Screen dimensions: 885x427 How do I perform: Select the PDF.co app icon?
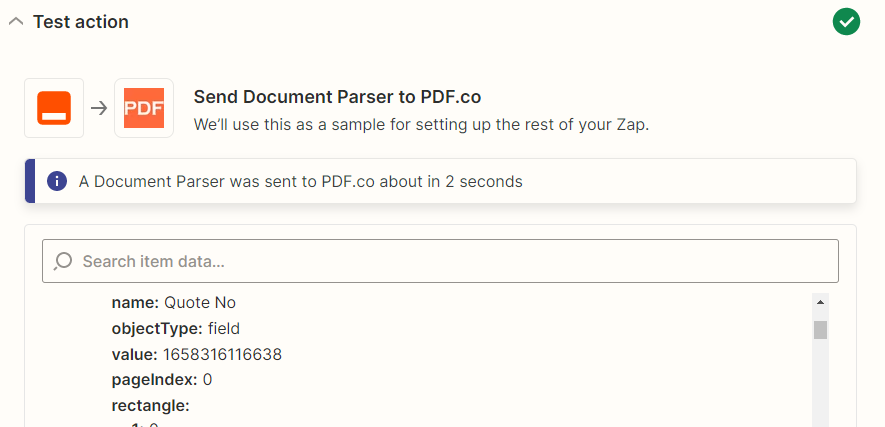pyautogui.click(x=144, y=108)
